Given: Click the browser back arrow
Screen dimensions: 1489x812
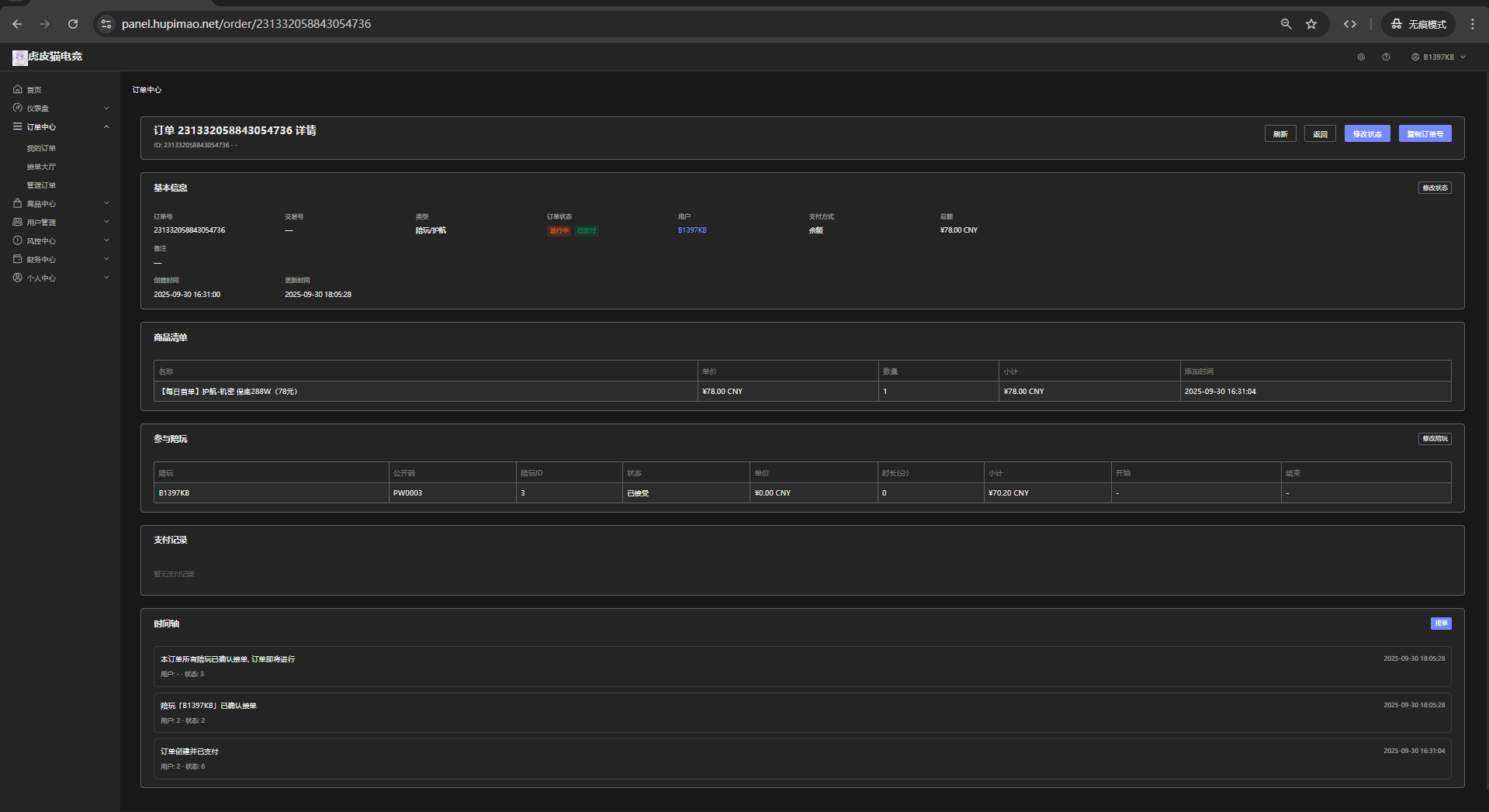Looking at the screenshot, I should tap(17, 24).
